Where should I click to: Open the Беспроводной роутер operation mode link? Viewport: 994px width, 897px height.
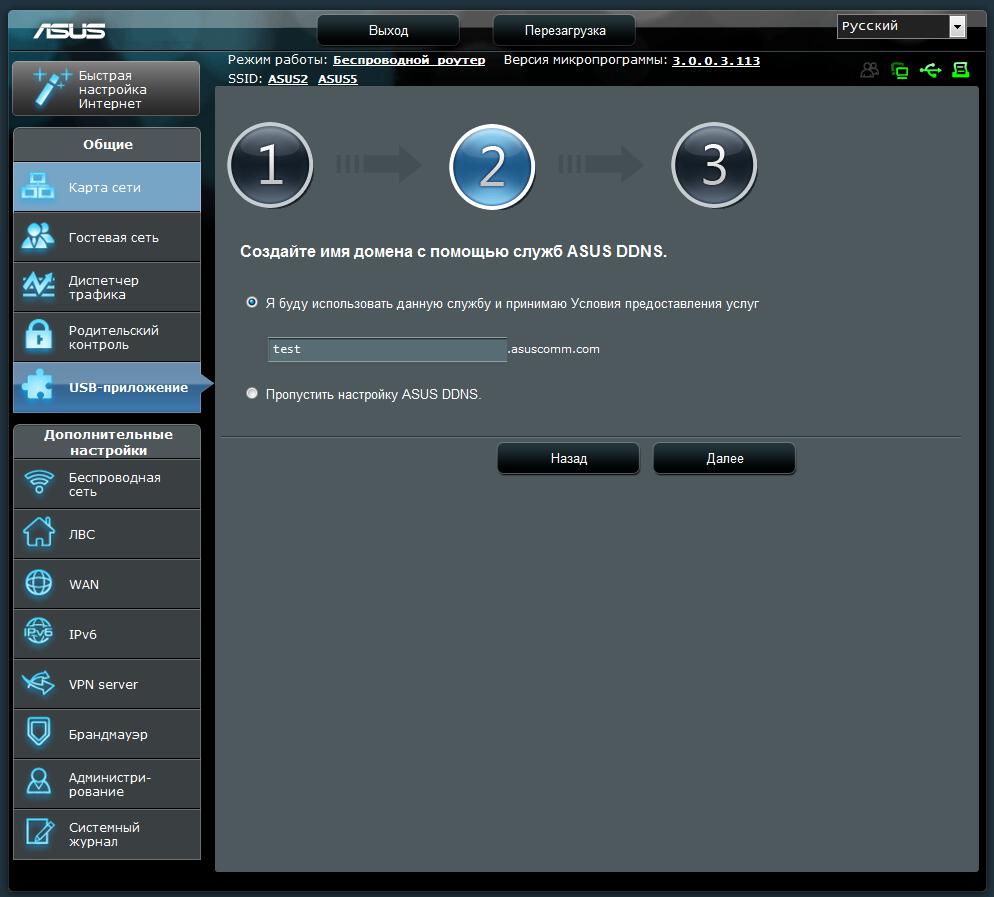409,60
